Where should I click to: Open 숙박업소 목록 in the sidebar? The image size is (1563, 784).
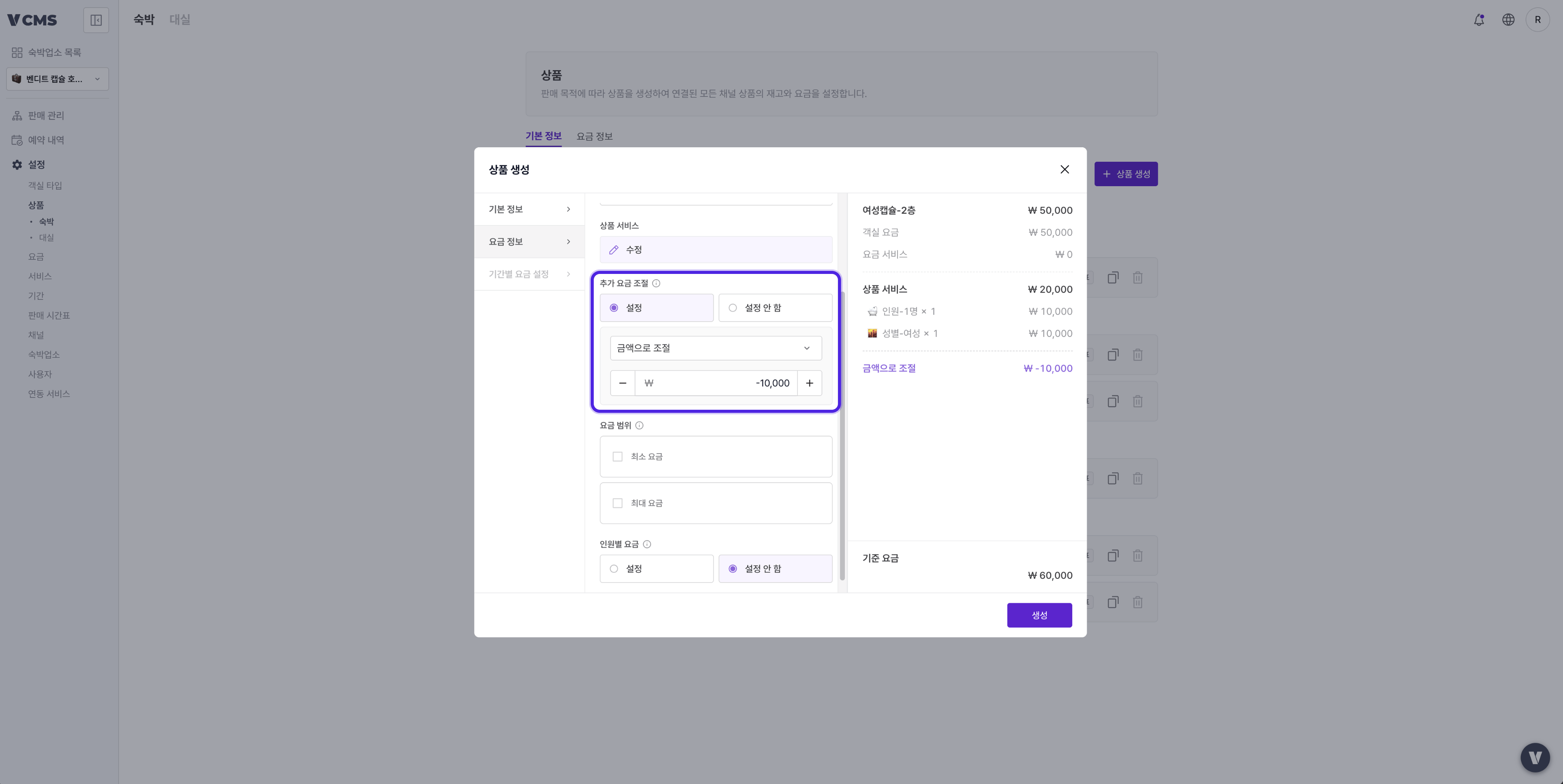coord(46,53)
